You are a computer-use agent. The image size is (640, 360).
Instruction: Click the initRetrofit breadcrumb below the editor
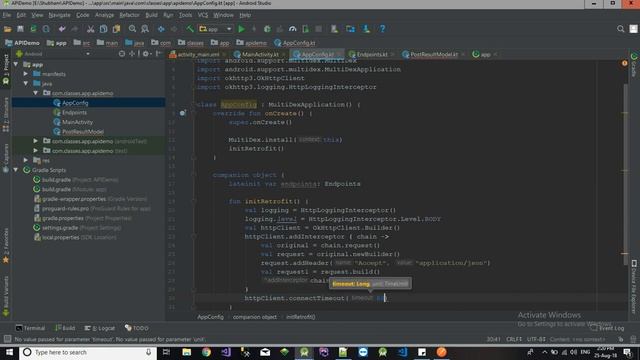click(300, 317)
